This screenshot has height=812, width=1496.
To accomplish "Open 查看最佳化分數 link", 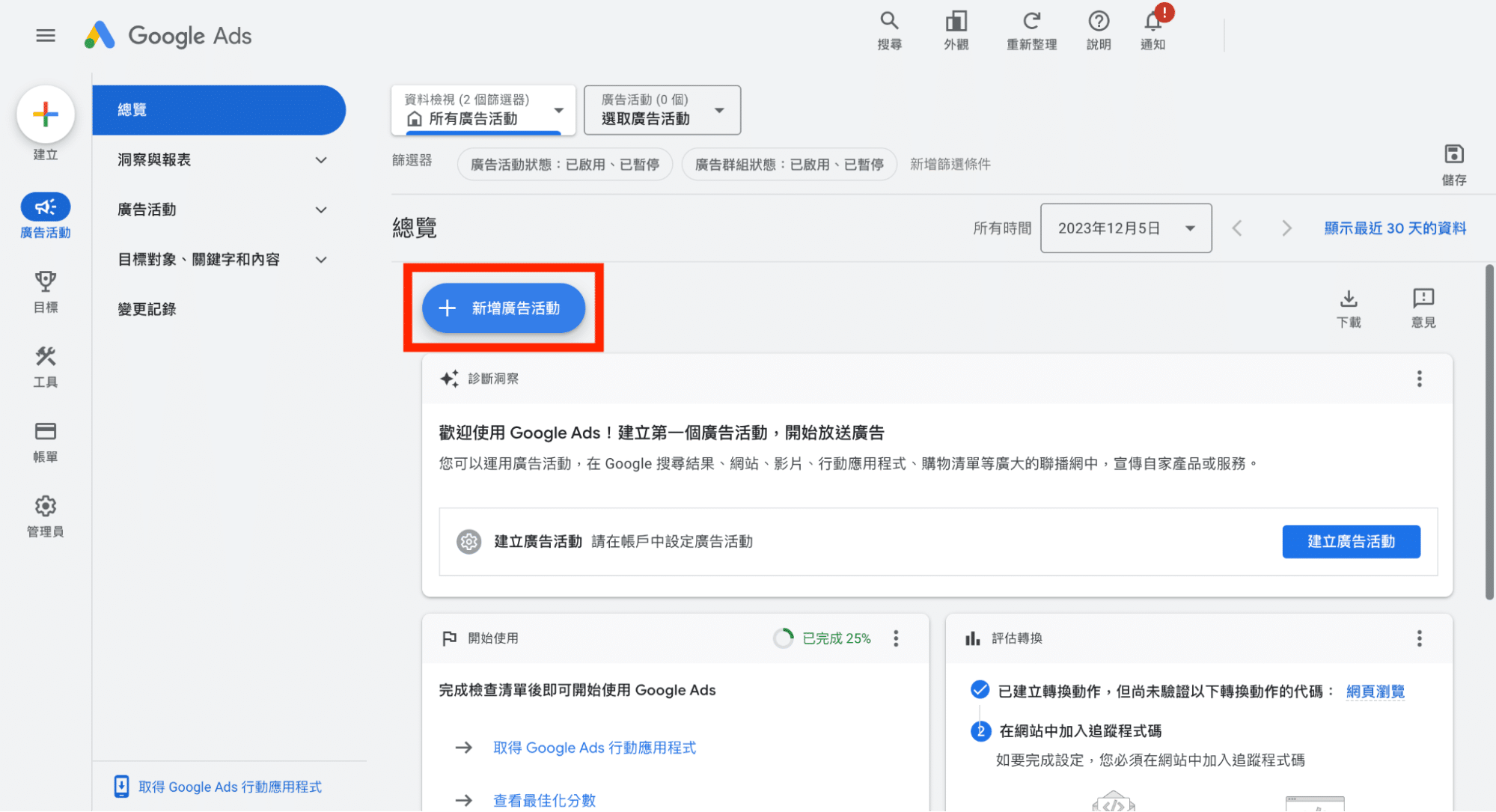I will (545, 800).
